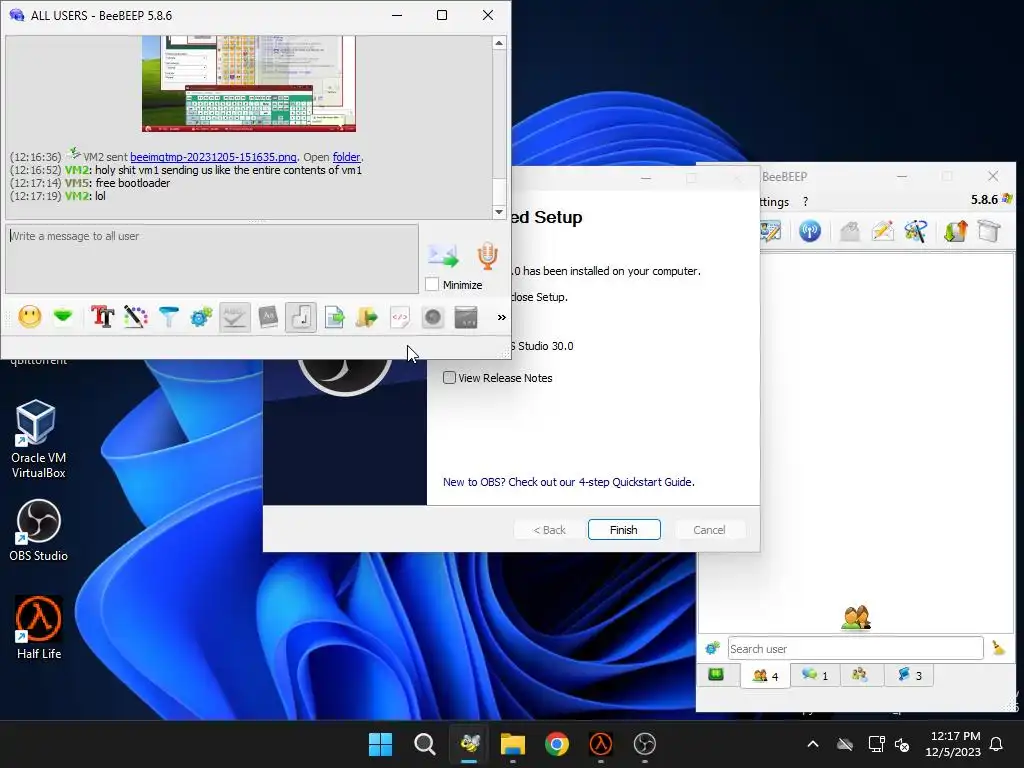The image size is (1024, 768).
Task: Open File Explorer from the taskbar
Action: point(513,744)
